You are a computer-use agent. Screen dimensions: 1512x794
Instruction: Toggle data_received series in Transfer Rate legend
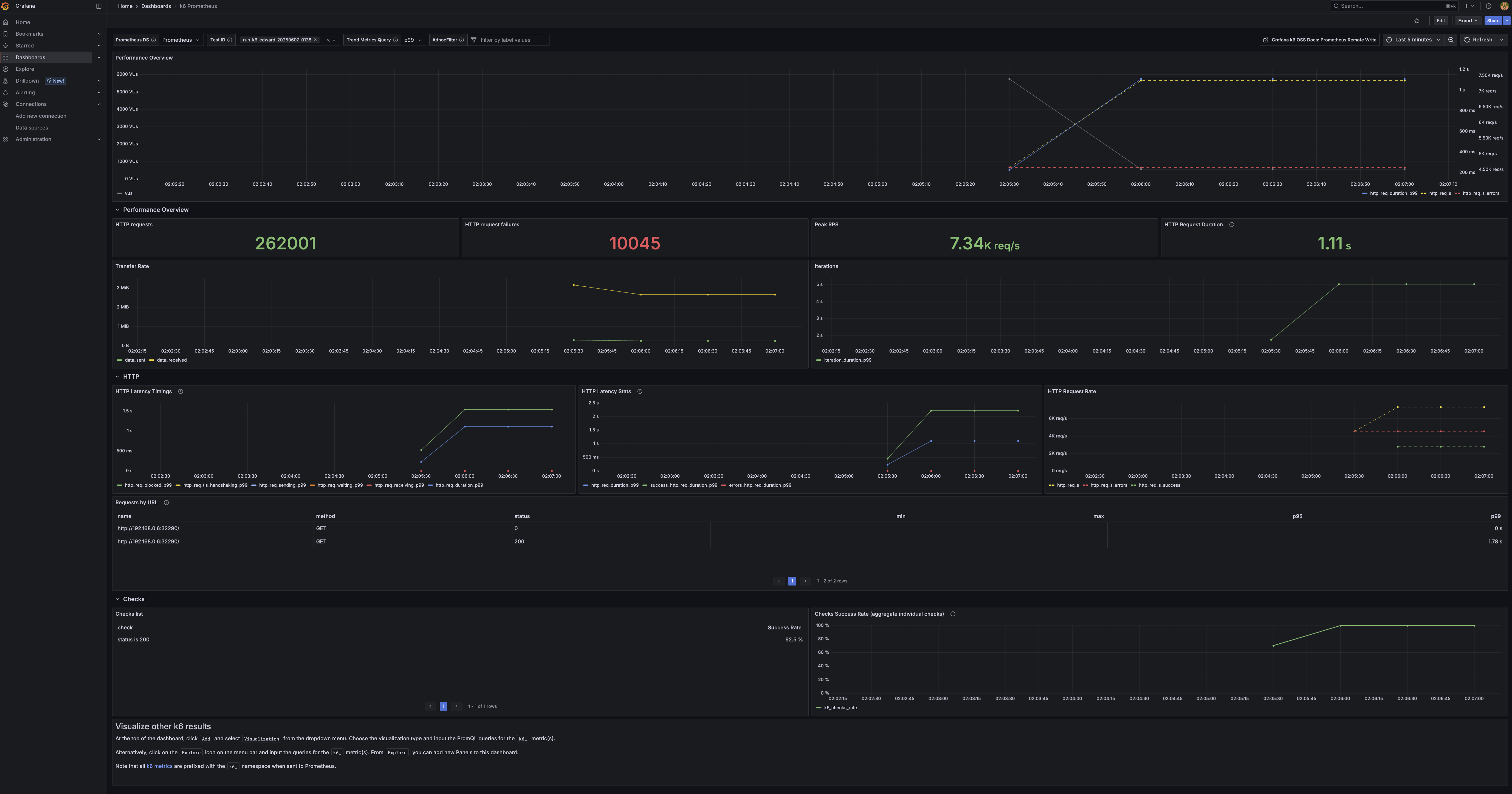click(x=171, y=360)
